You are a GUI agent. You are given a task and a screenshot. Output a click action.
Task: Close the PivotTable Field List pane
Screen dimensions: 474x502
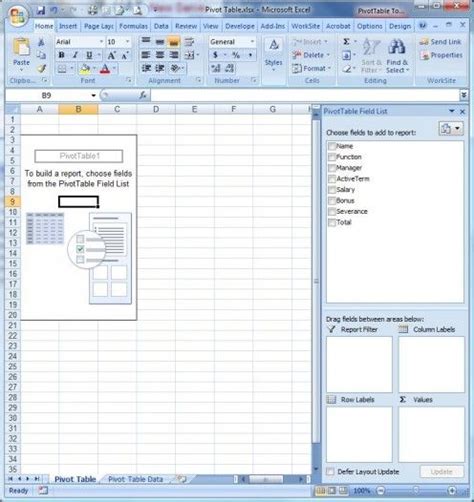click(462, 112)
